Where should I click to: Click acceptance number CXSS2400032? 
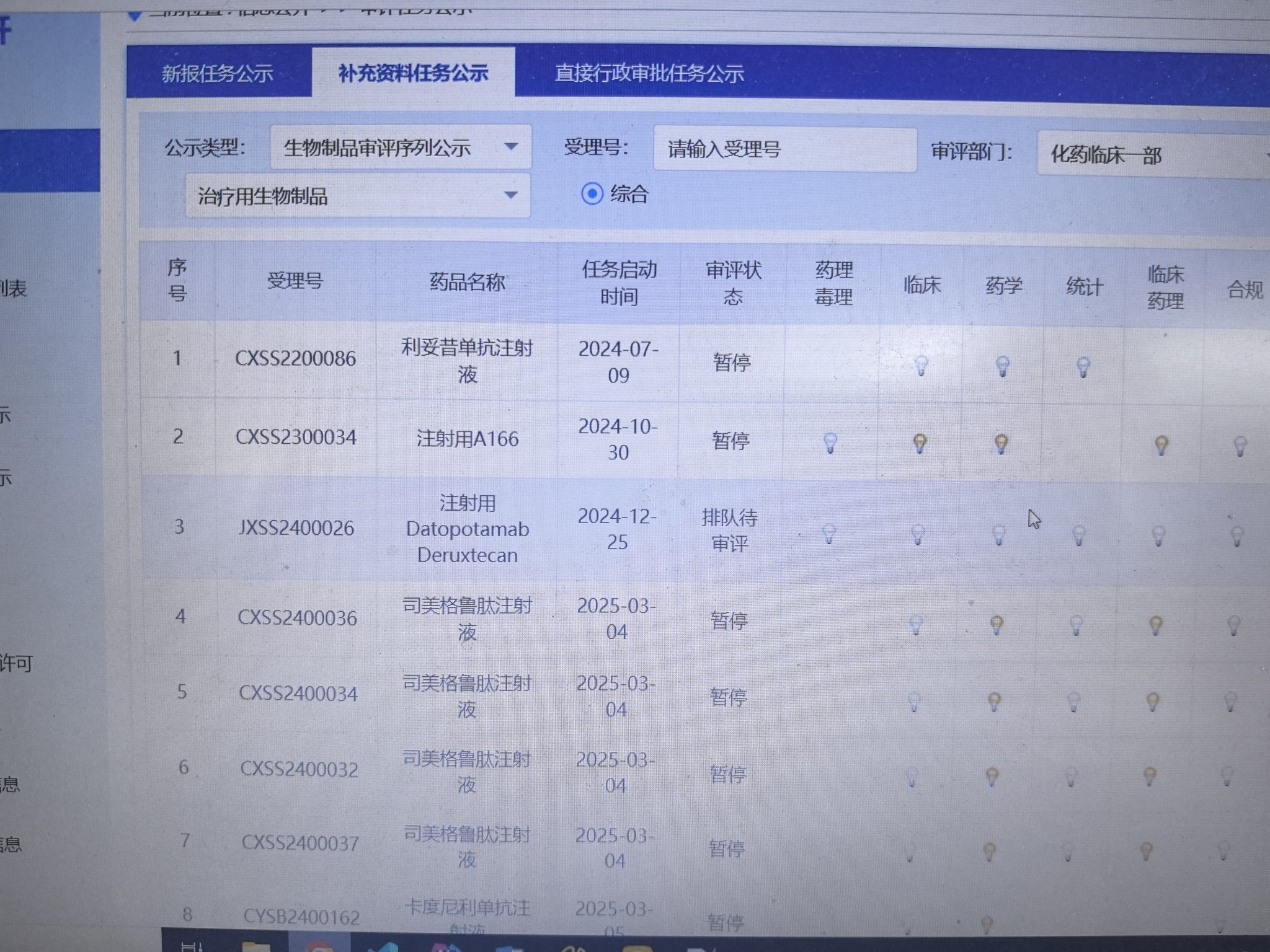click(300, 769)
